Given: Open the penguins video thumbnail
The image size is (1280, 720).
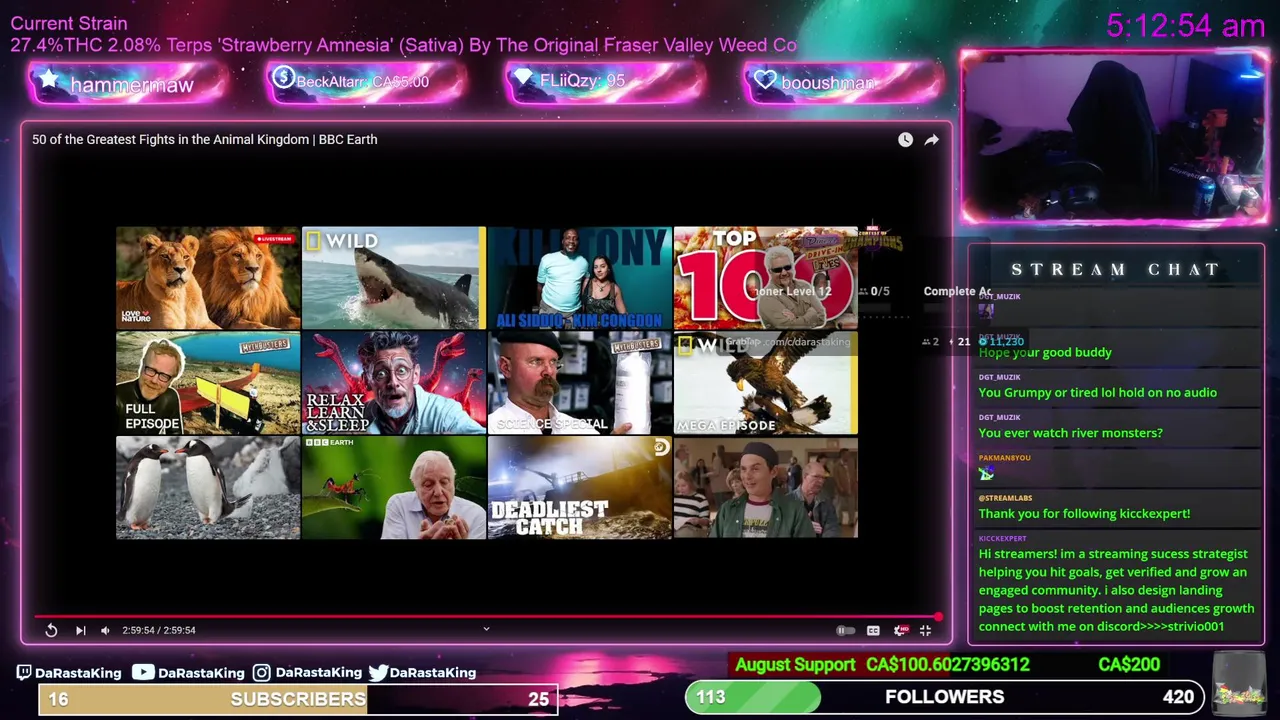Looking at the screenshot, I should tap(208, 488).
